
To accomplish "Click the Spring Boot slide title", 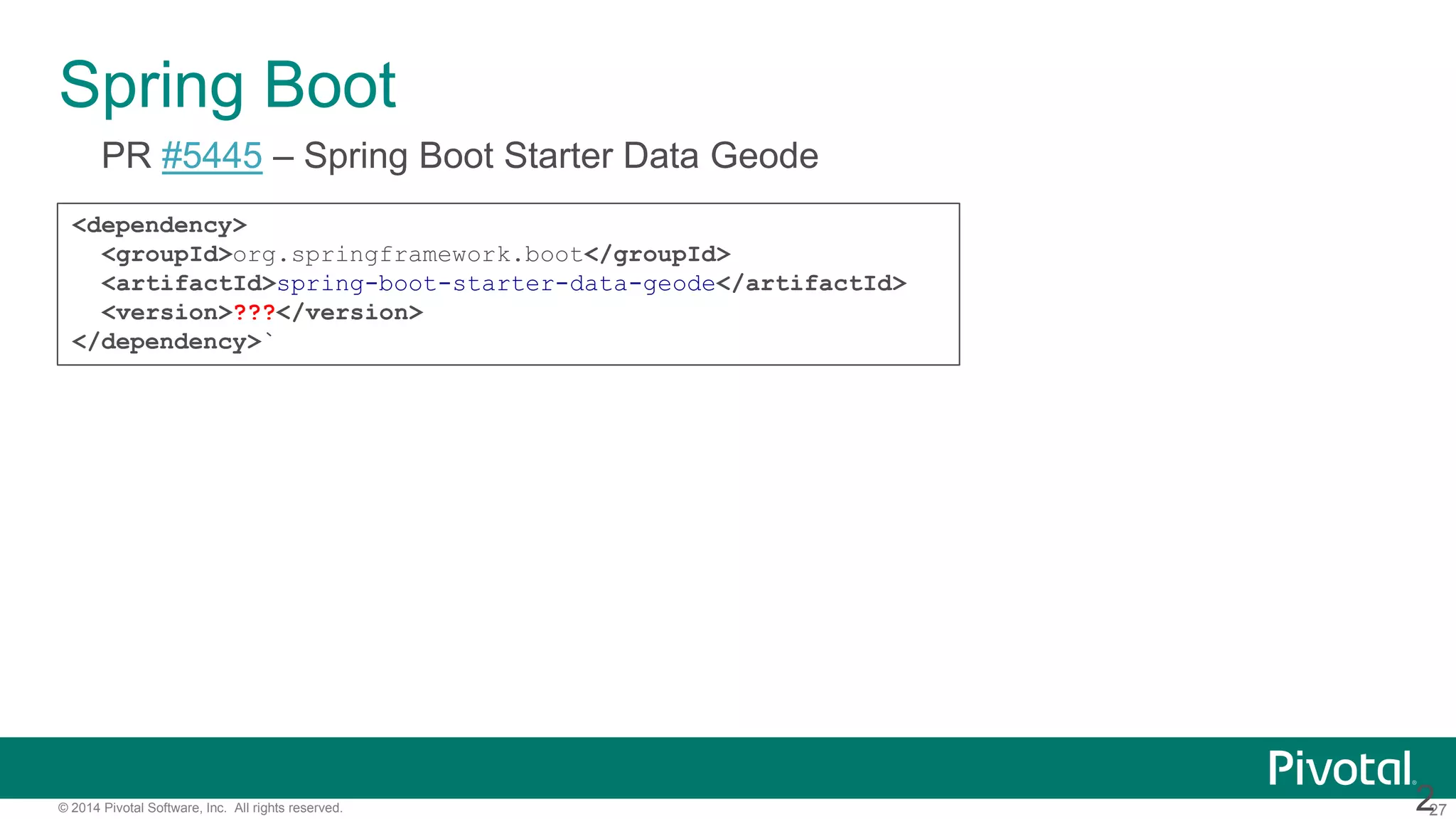I will pos(227,87).
